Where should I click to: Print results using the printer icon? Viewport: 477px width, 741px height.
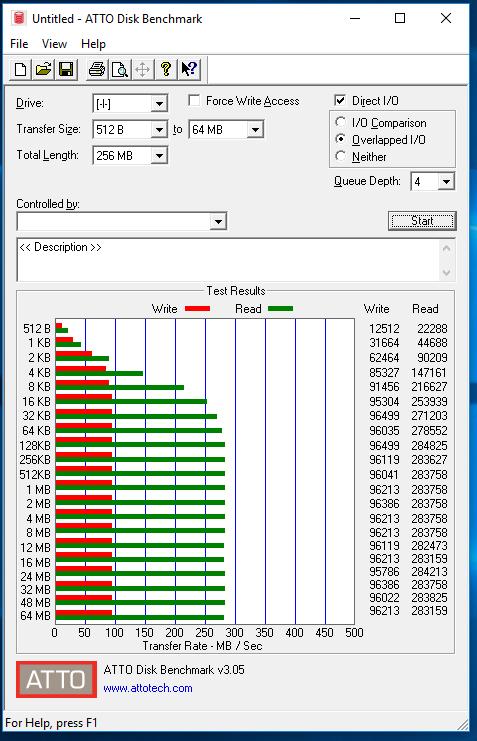pos(97,70)
